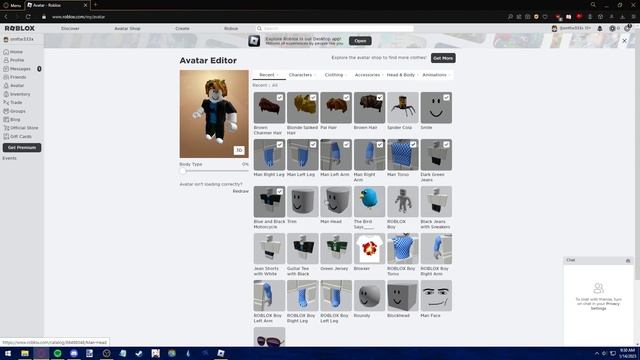
Task: Uncheck the Brown Hair item
Action: [x=380, y=98]
